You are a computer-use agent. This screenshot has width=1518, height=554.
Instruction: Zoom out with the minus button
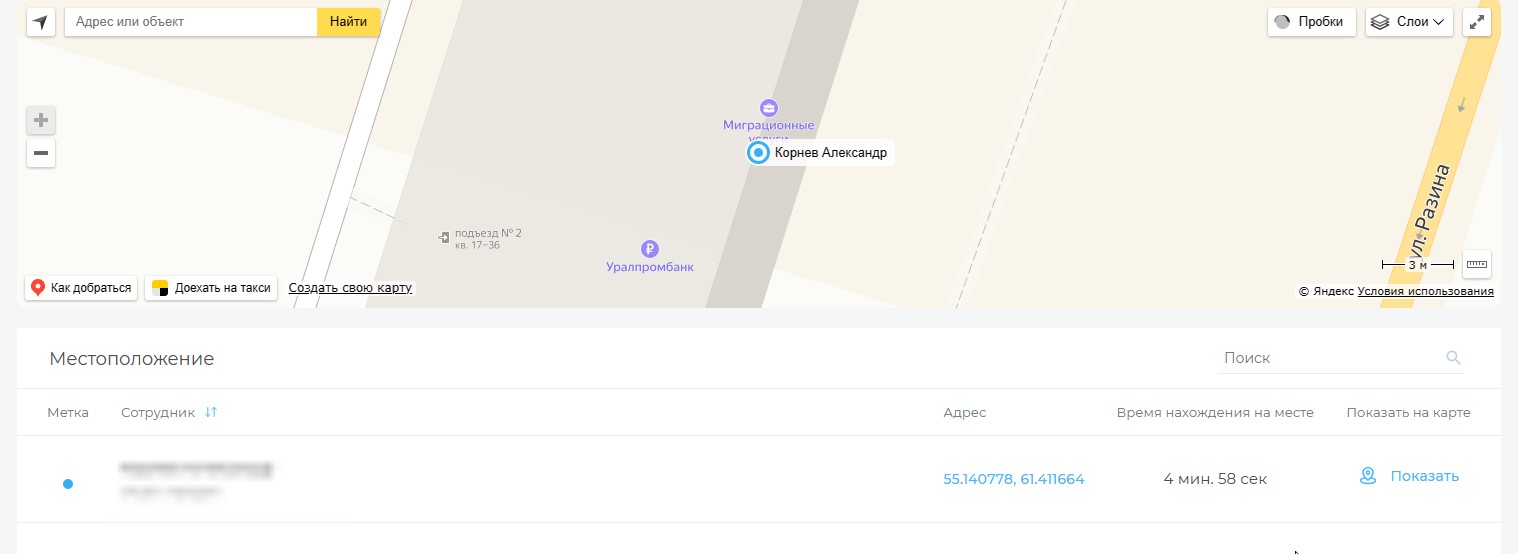41,154
